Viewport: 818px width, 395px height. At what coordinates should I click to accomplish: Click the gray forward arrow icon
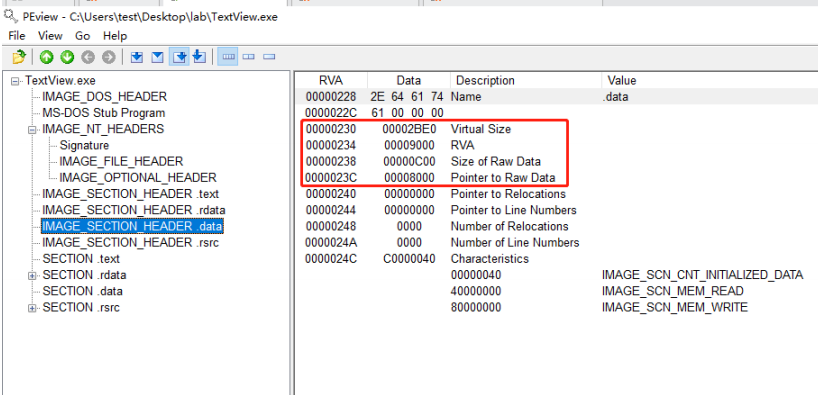point(109,57)
